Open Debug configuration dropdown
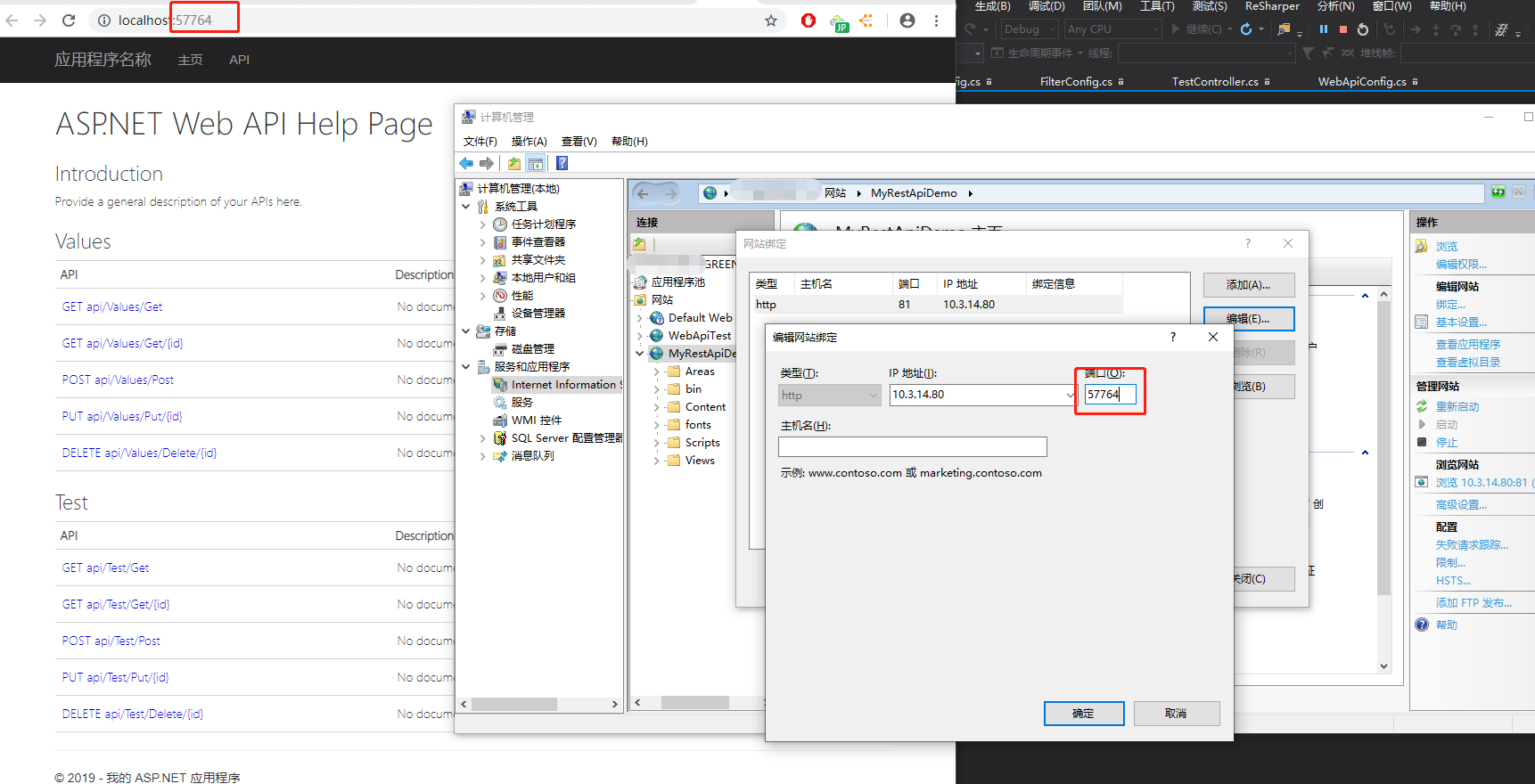 tap(1030, 29)
